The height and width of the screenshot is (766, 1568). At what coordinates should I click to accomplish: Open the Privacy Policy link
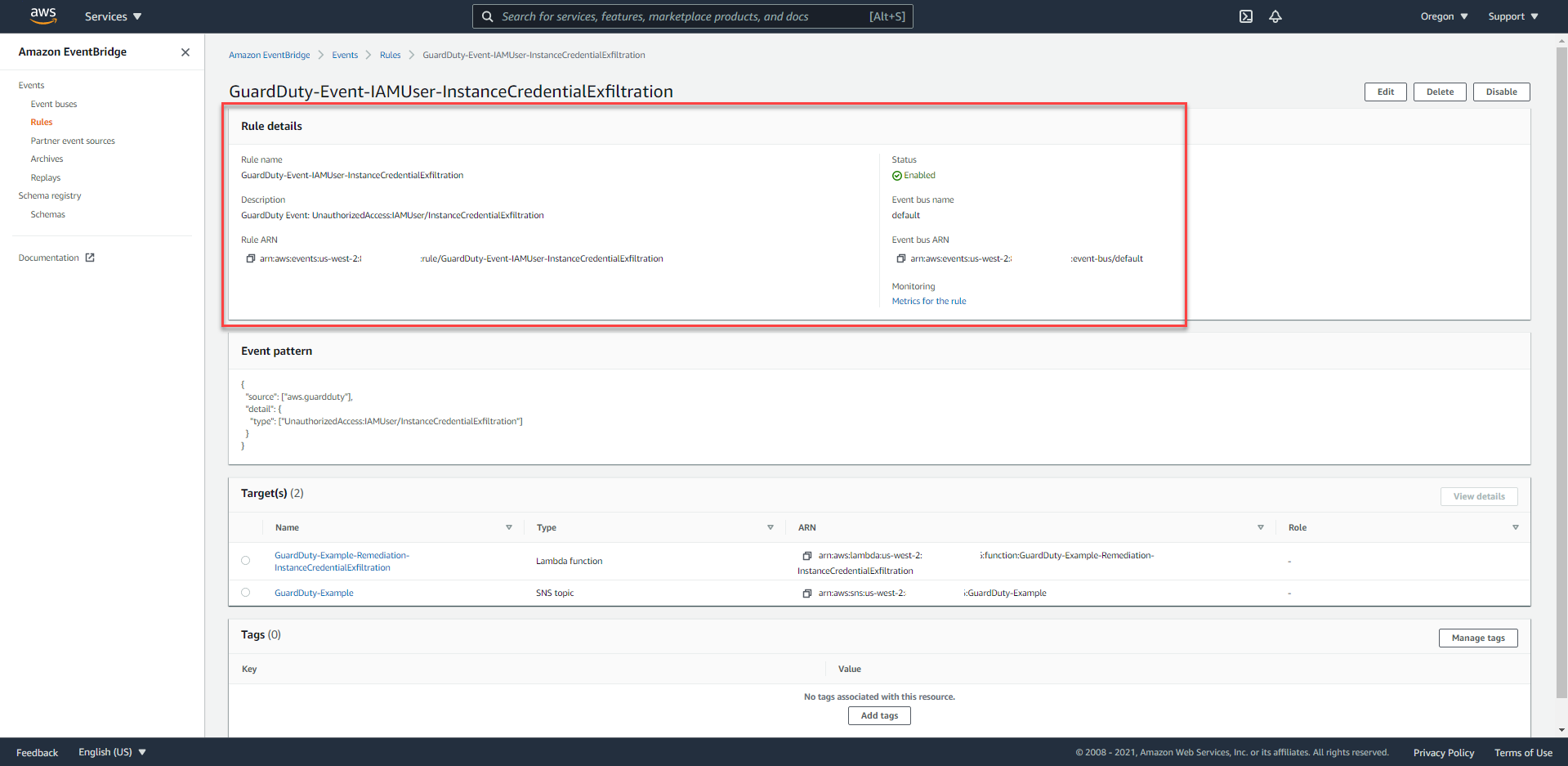(1444, 753)
